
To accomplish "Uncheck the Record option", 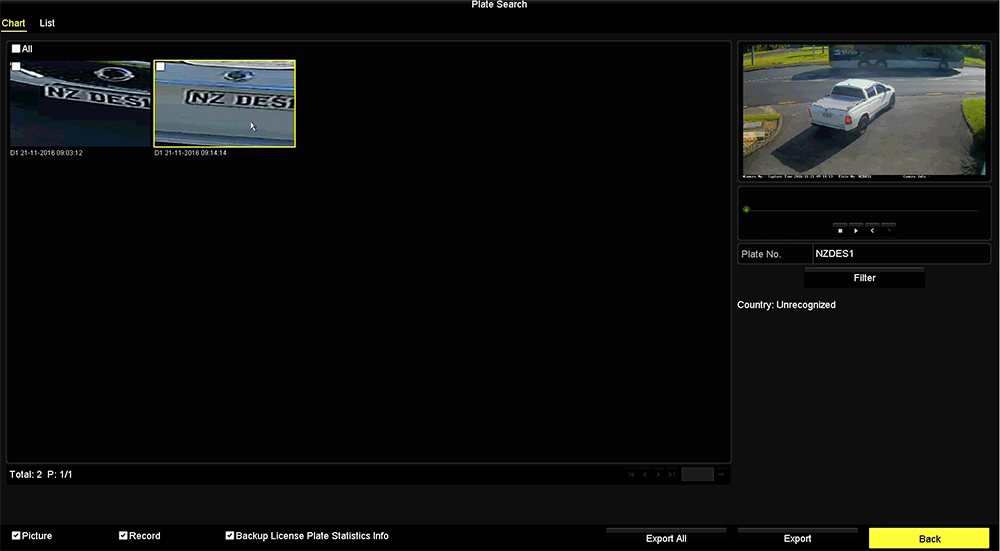I will point(123,536).
